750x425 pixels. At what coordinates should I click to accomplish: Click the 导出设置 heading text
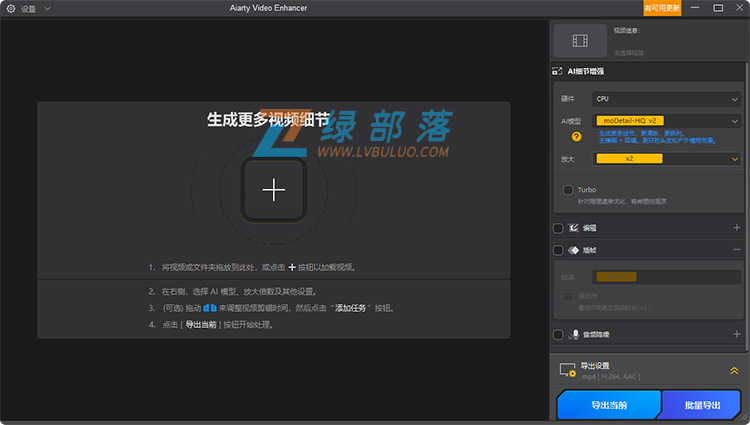(595, 366)
